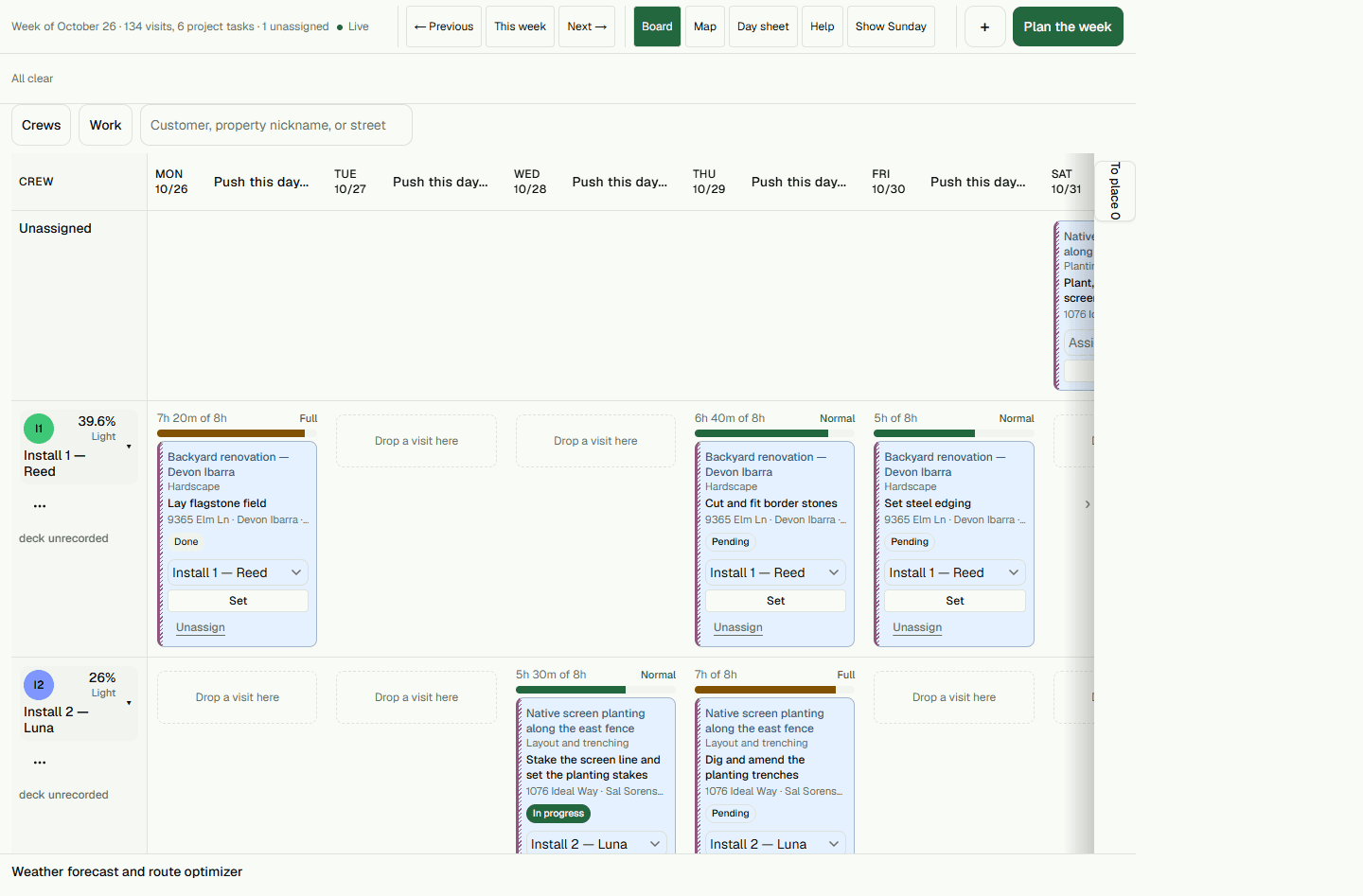Expand Weather forecast and route optimizer

(x=127, y=871)
